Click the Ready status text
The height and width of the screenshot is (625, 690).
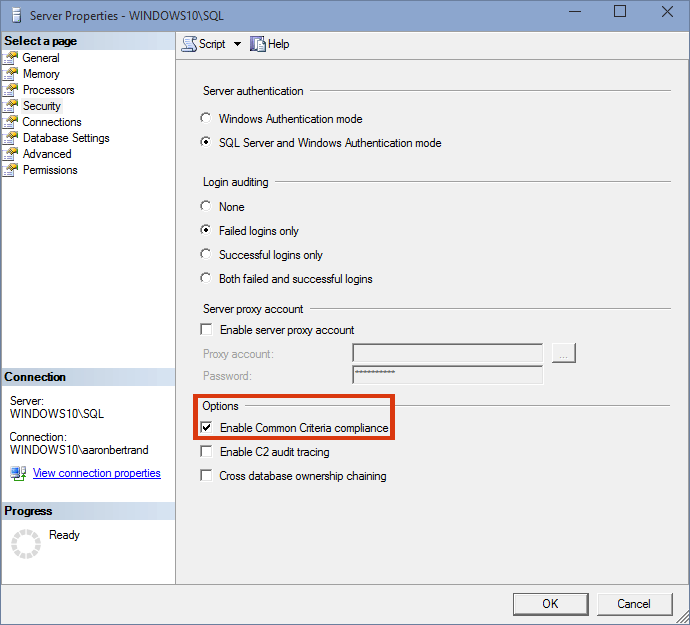pos(64,535)
